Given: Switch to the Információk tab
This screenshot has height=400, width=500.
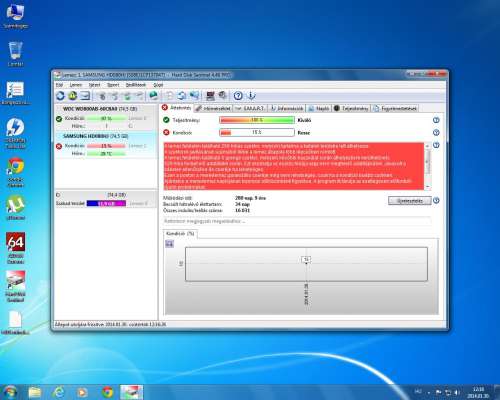Looking at the screenshot, I should [287, 108].
